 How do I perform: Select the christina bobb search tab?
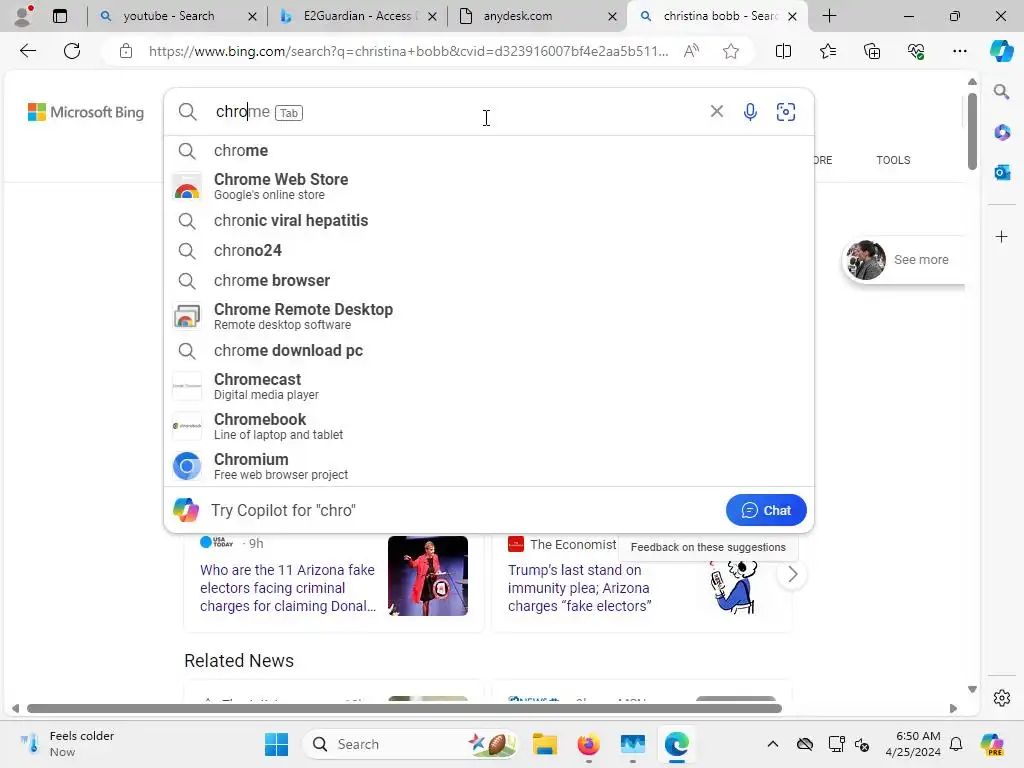point(718,16)
